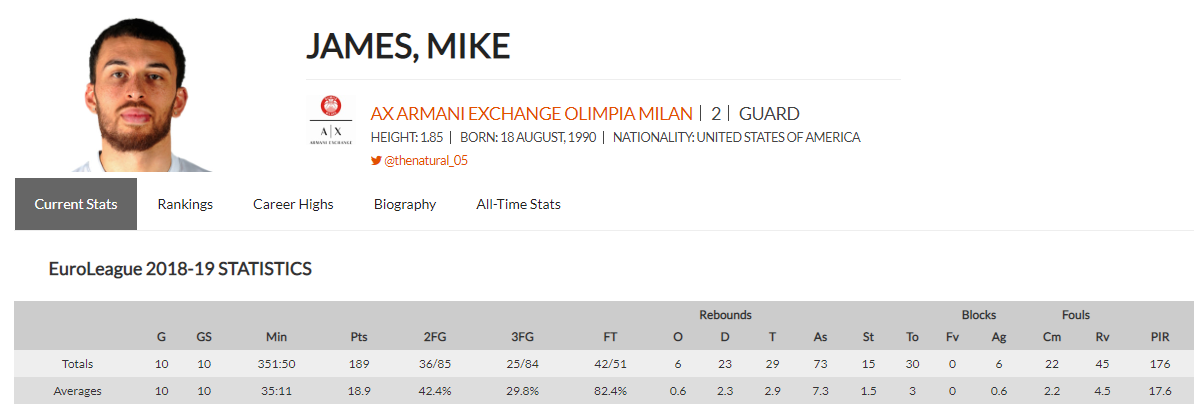Select the Totals row label

point(77,365)
